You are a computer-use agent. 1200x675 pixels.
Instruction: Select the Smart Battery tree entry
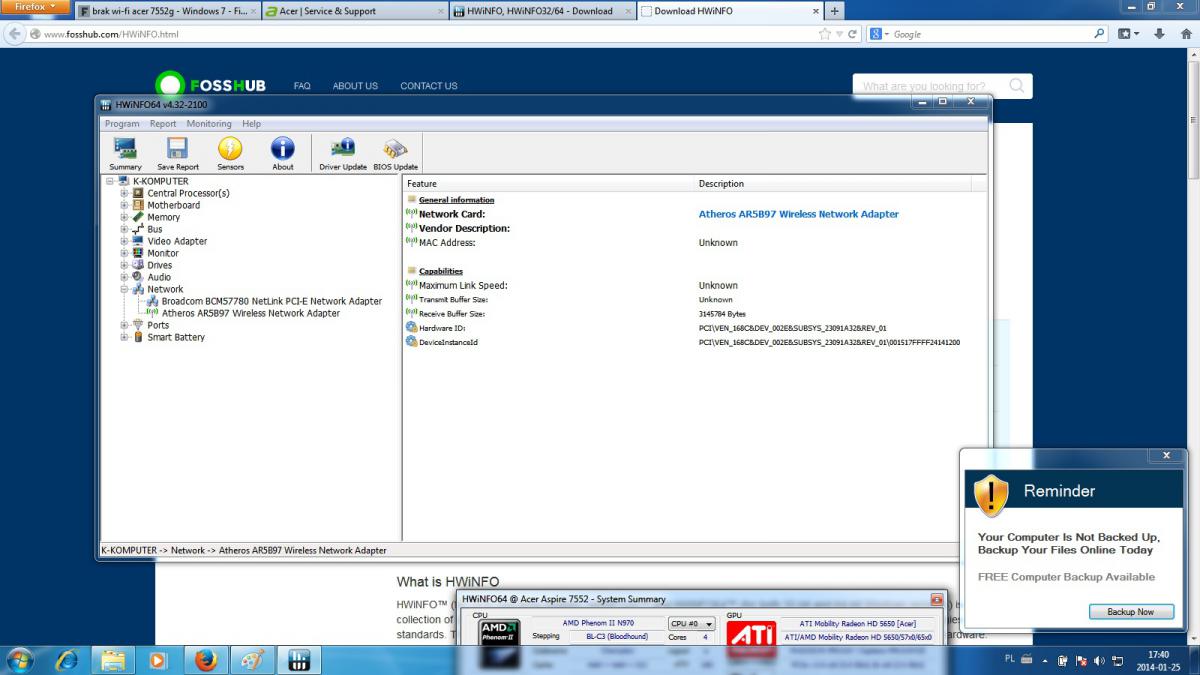(x=176, y=337)
